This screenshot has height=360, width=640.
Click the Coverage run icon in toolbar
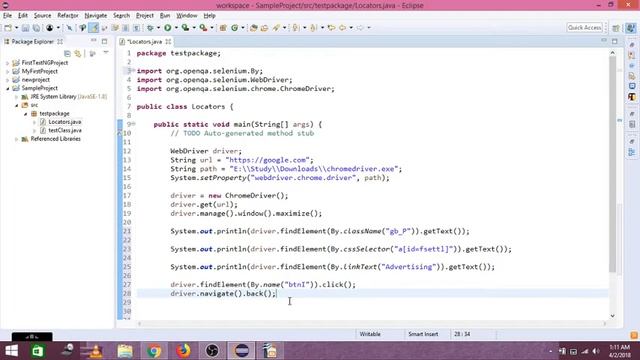[x=185, y=28]
